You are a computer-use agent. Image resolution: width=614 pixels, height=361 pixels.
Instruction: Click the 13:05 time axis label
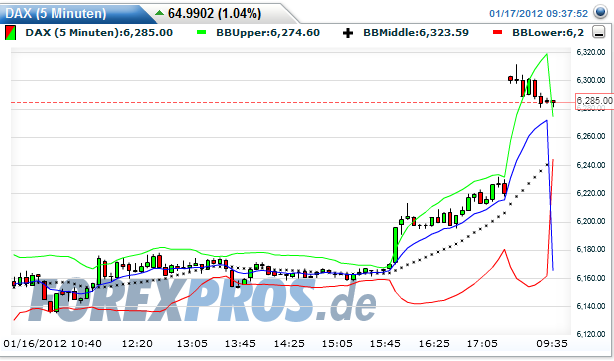[x=192, y=344]
